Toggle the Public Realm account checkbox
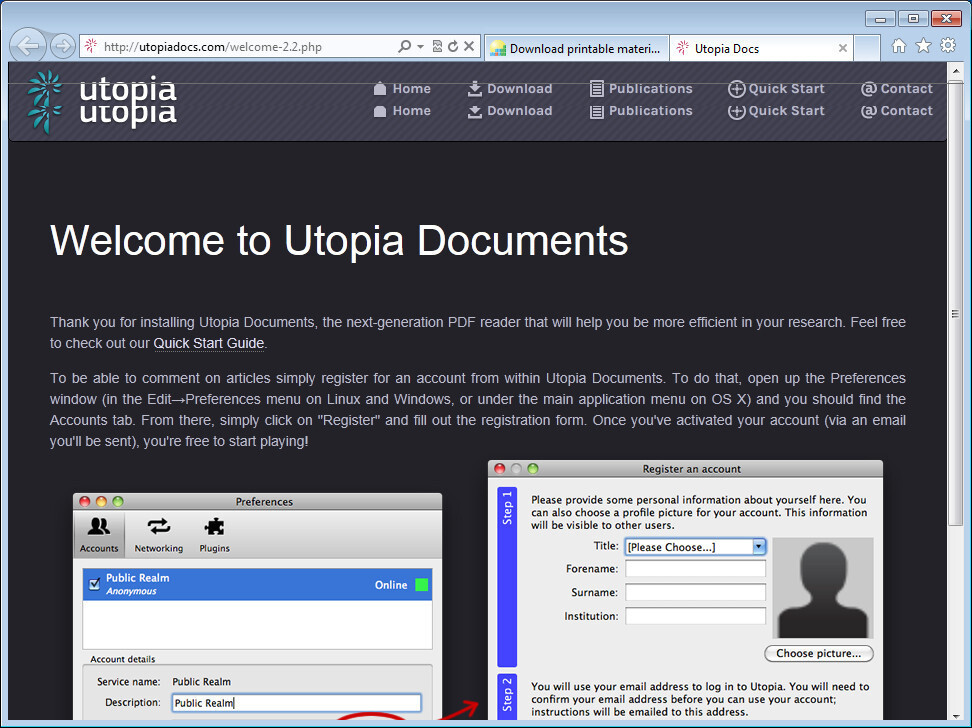 coord(94,584)
